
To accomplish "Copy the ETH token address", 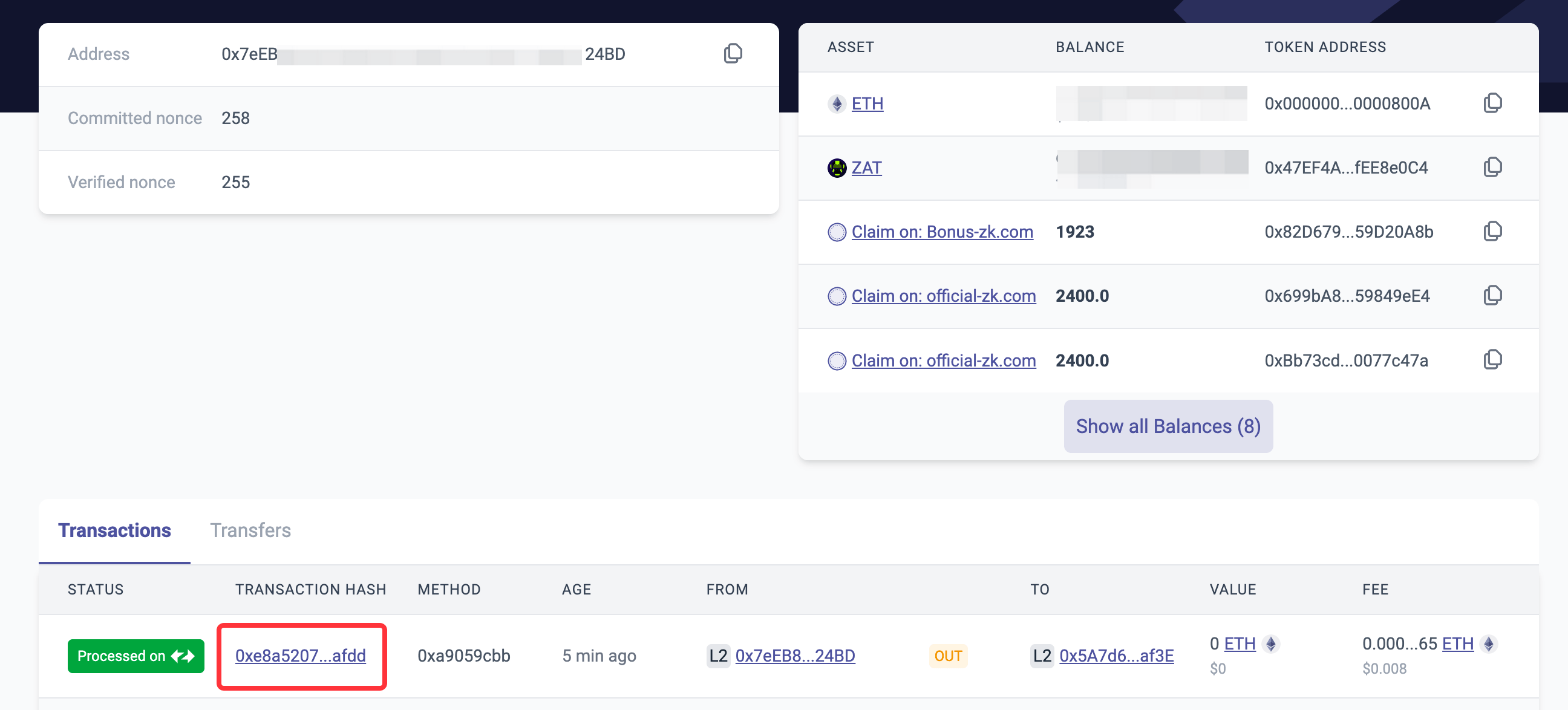I will (x=1492, y=103).
